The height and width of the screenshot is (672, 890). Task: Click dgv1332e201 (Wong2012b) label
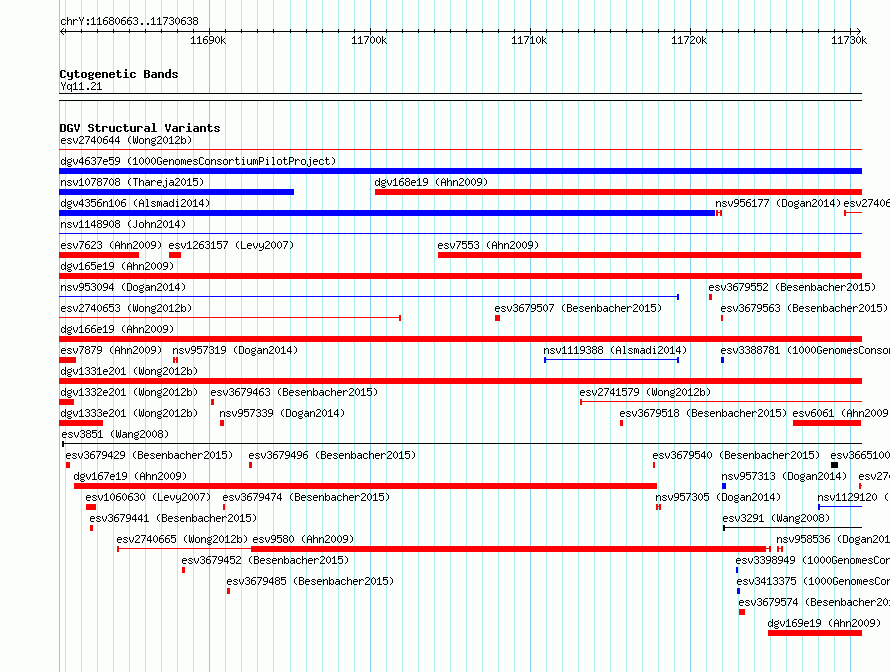point(129,392)
